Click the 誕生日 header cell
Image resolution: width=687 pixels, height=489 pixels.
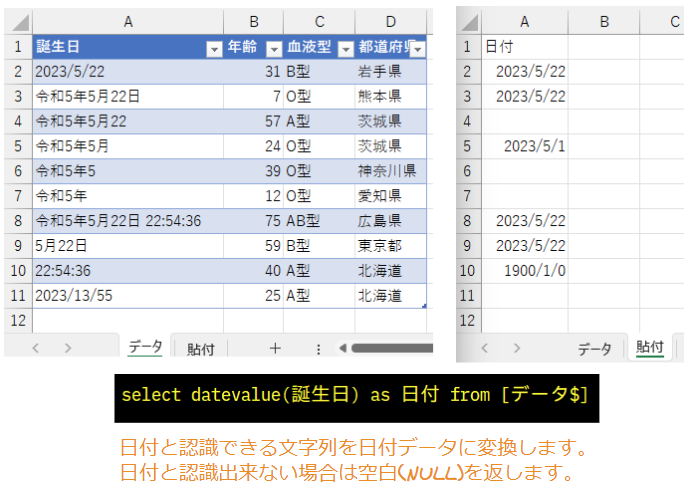(x=128, y=47)
